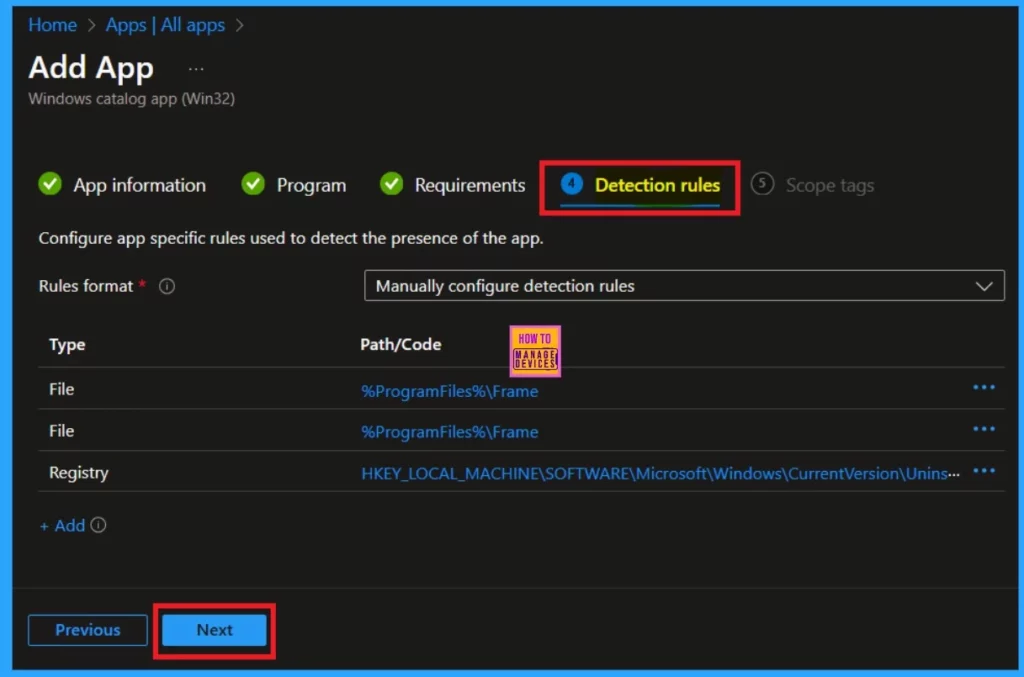Image resolution: width=1024 pixels, height=677 pixels.
Task: Switch to the App information tab
Action: click(122, 185)
